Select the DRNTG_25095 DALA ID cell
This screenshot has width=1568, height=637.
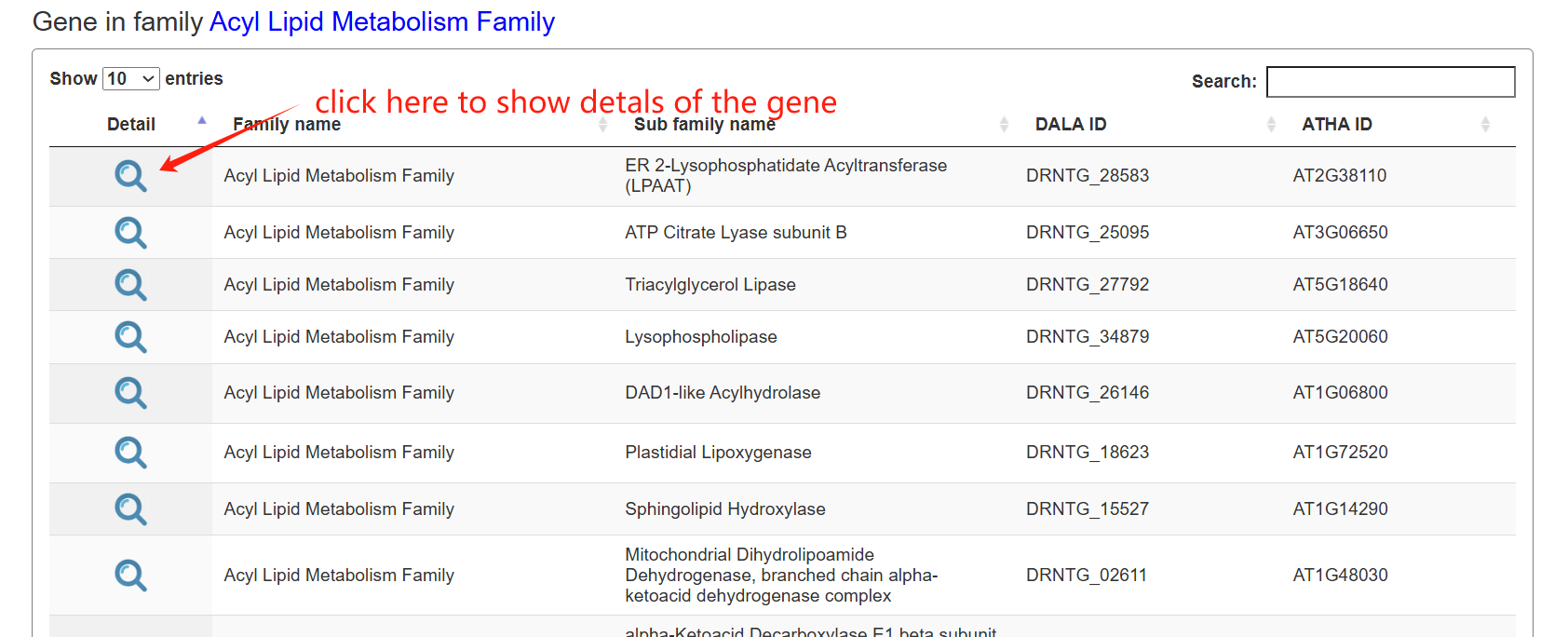(1088, 232)
